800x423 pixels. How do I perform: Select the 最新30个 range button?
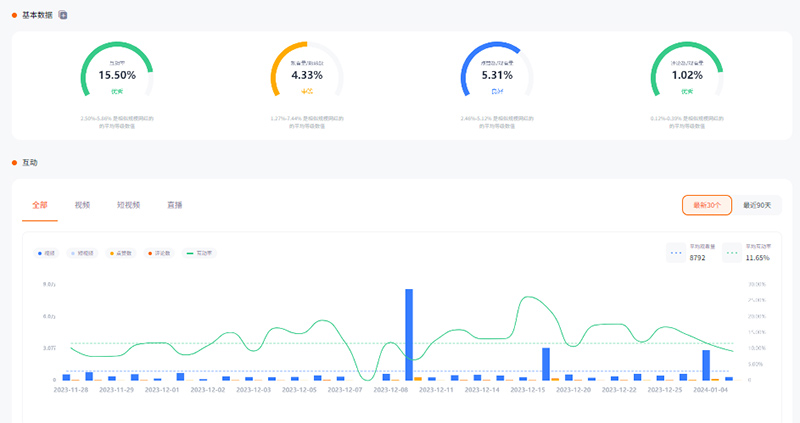pos(706,205)
